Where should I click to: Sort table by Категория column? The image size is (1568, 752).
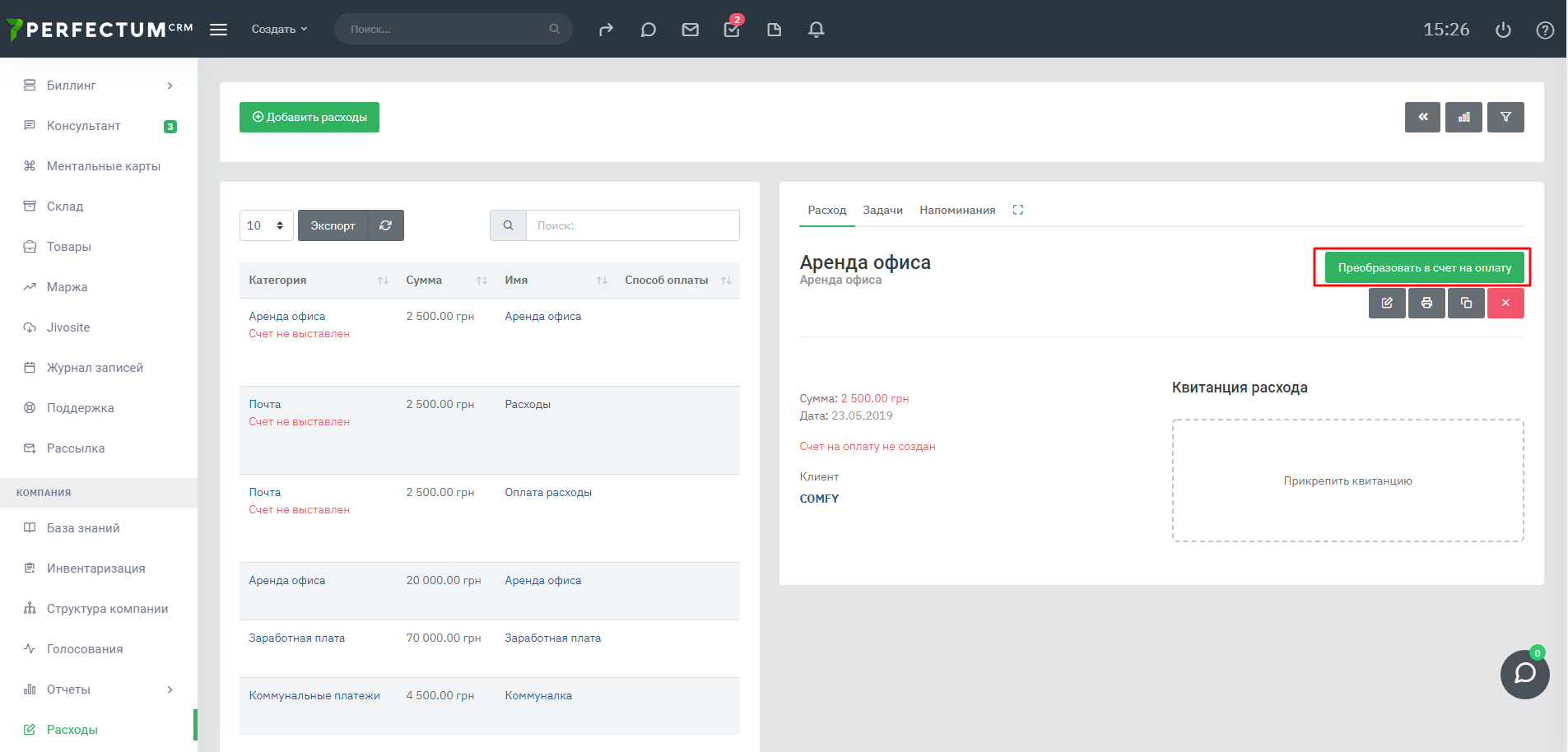[318, 281]
